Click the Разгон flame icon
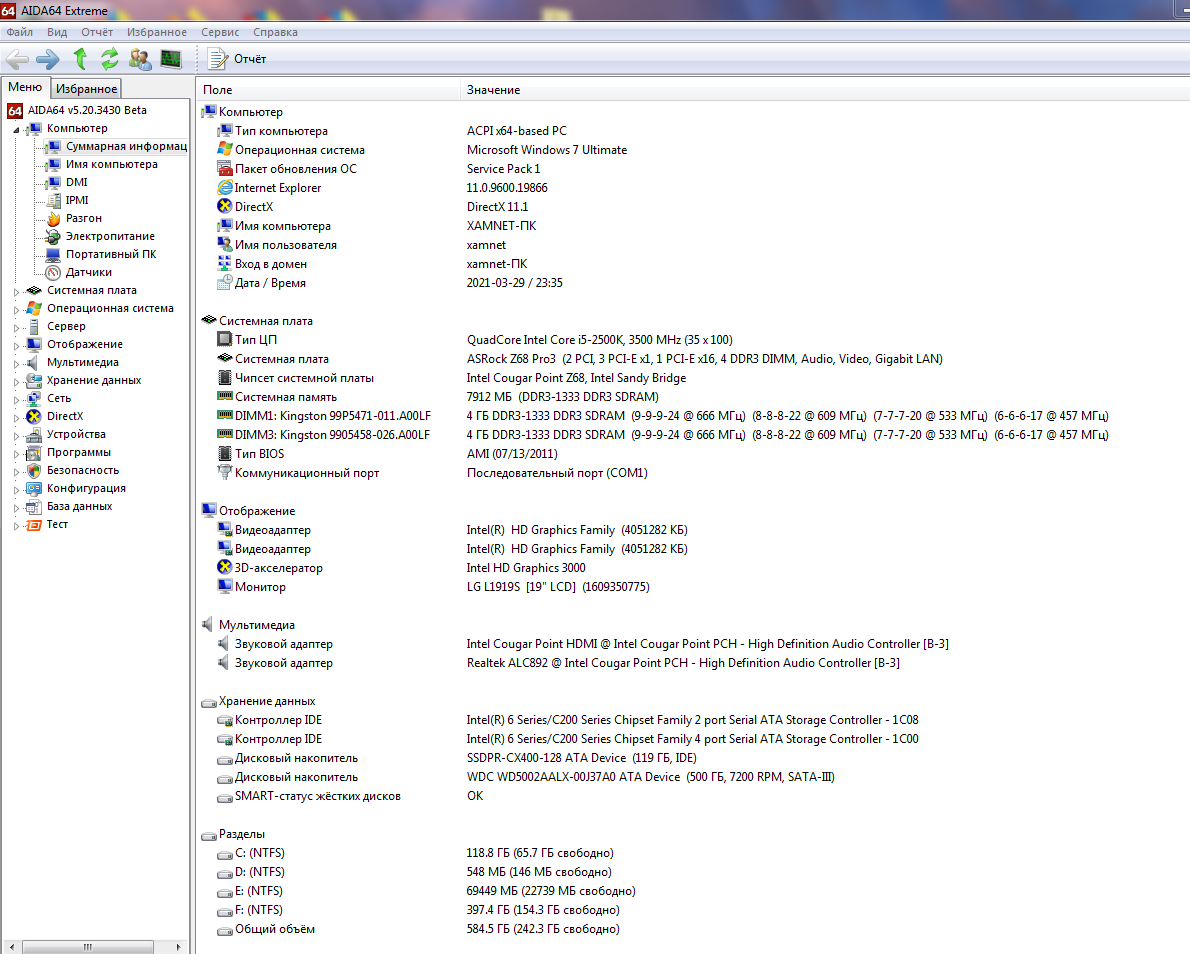1190x954 pixels. (53, 219)
